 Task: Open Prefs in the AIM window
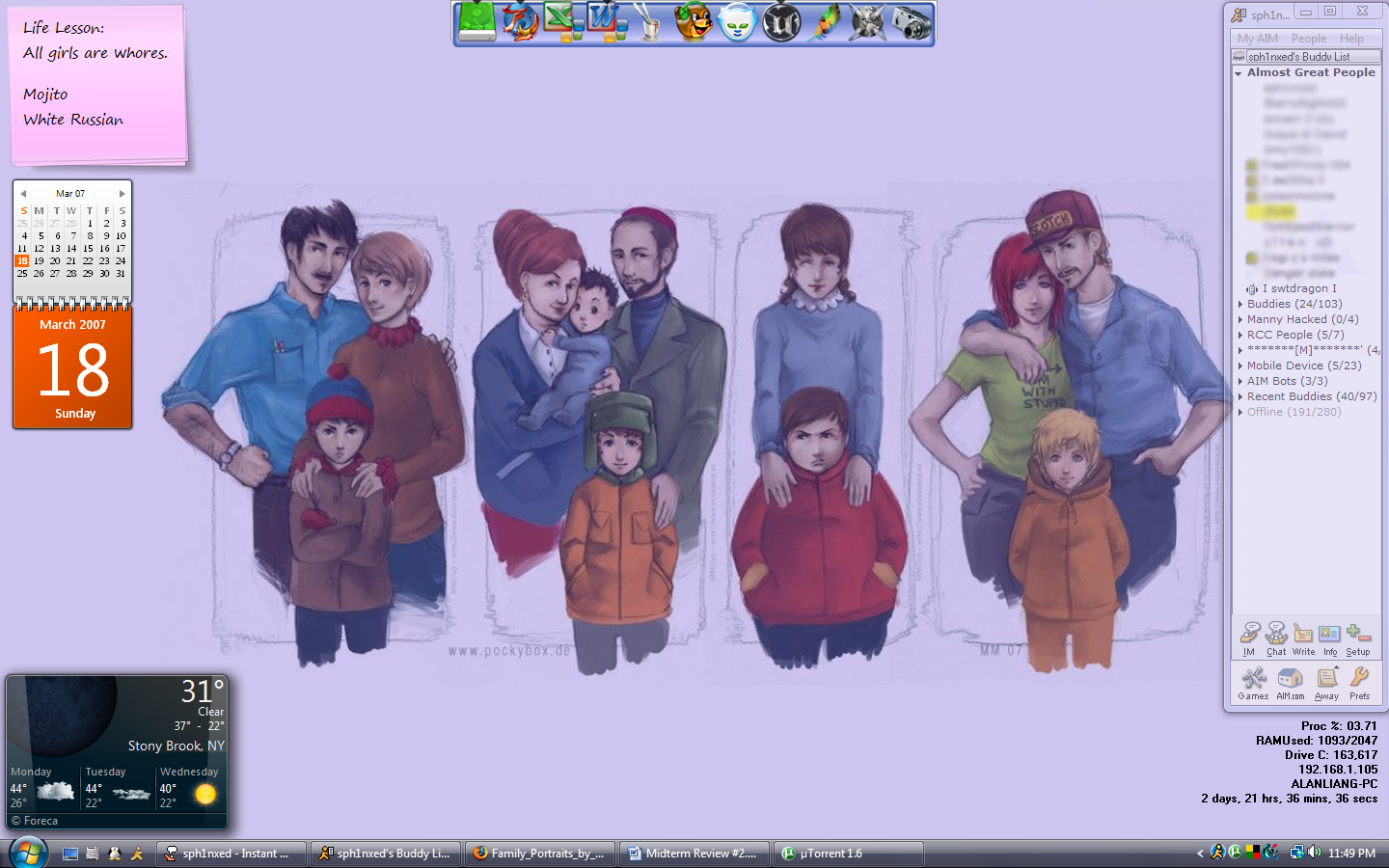[x=1360, y=683]
